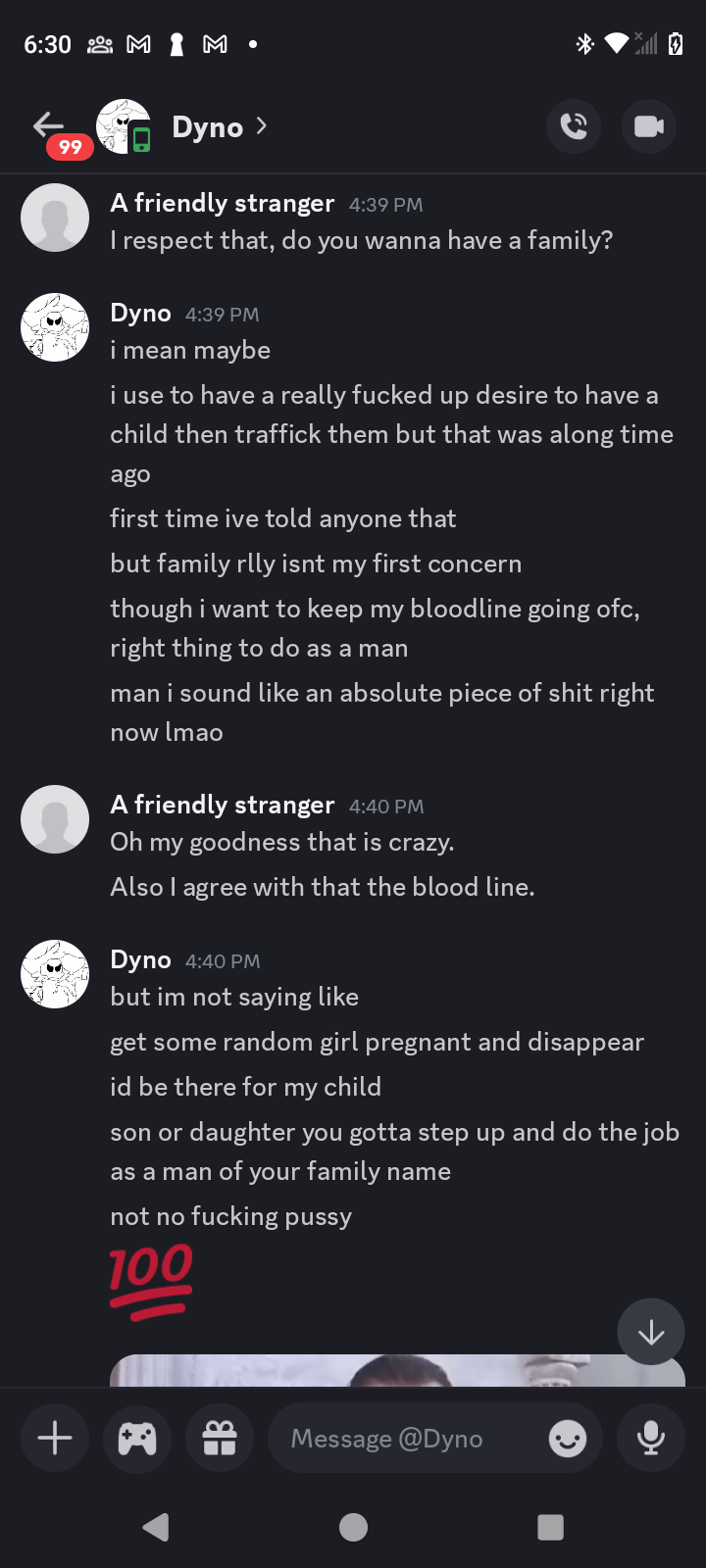Tap the back arrow button
The height and width of the screenshot is (1568, 706).
48,125
